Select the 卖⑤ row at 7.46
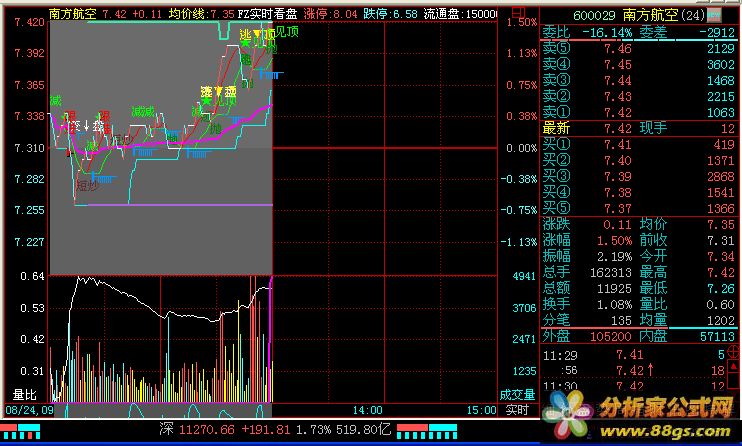The width and height of the screenshot is (742, 446). pos(638,48)
